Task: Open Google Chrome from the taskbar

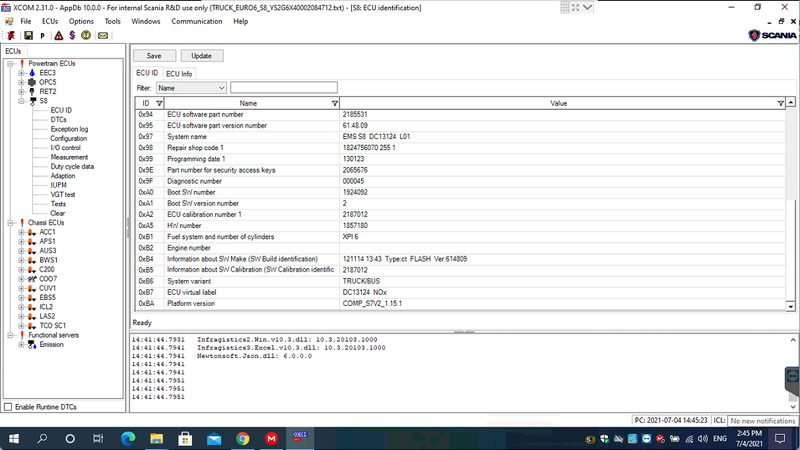Action: [x=242, y=439]
